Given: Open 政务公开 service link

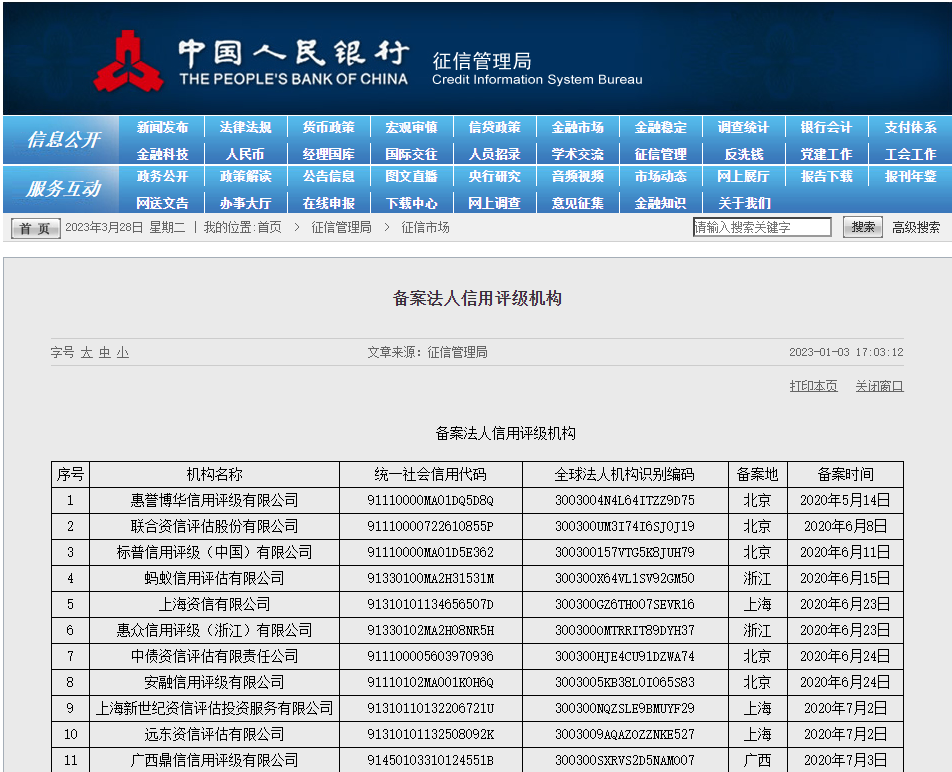Looking at the screenshot, I should tap(162, 177).
